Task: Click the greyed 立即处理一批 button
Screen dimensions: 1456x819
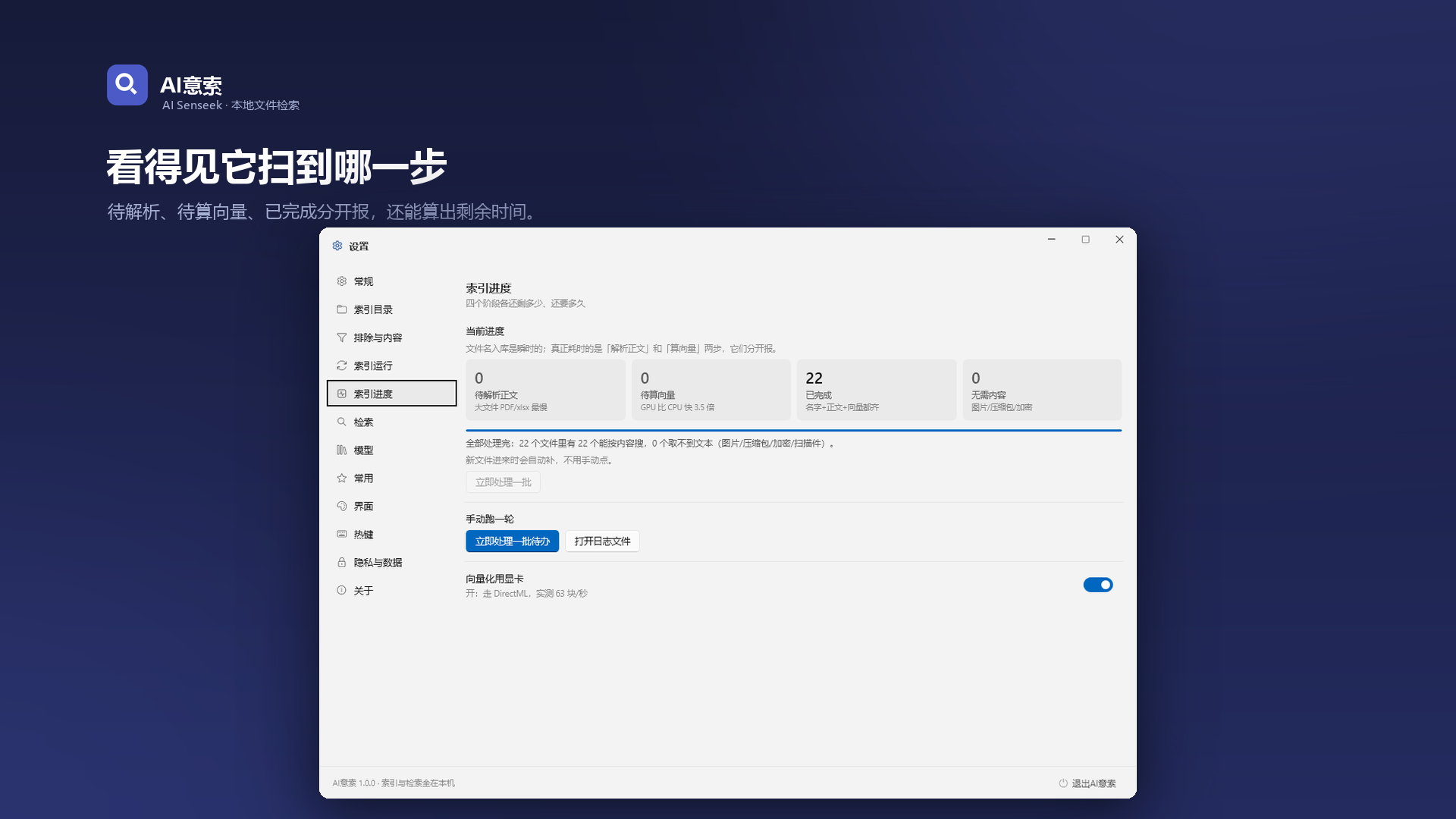Action: 503,482
